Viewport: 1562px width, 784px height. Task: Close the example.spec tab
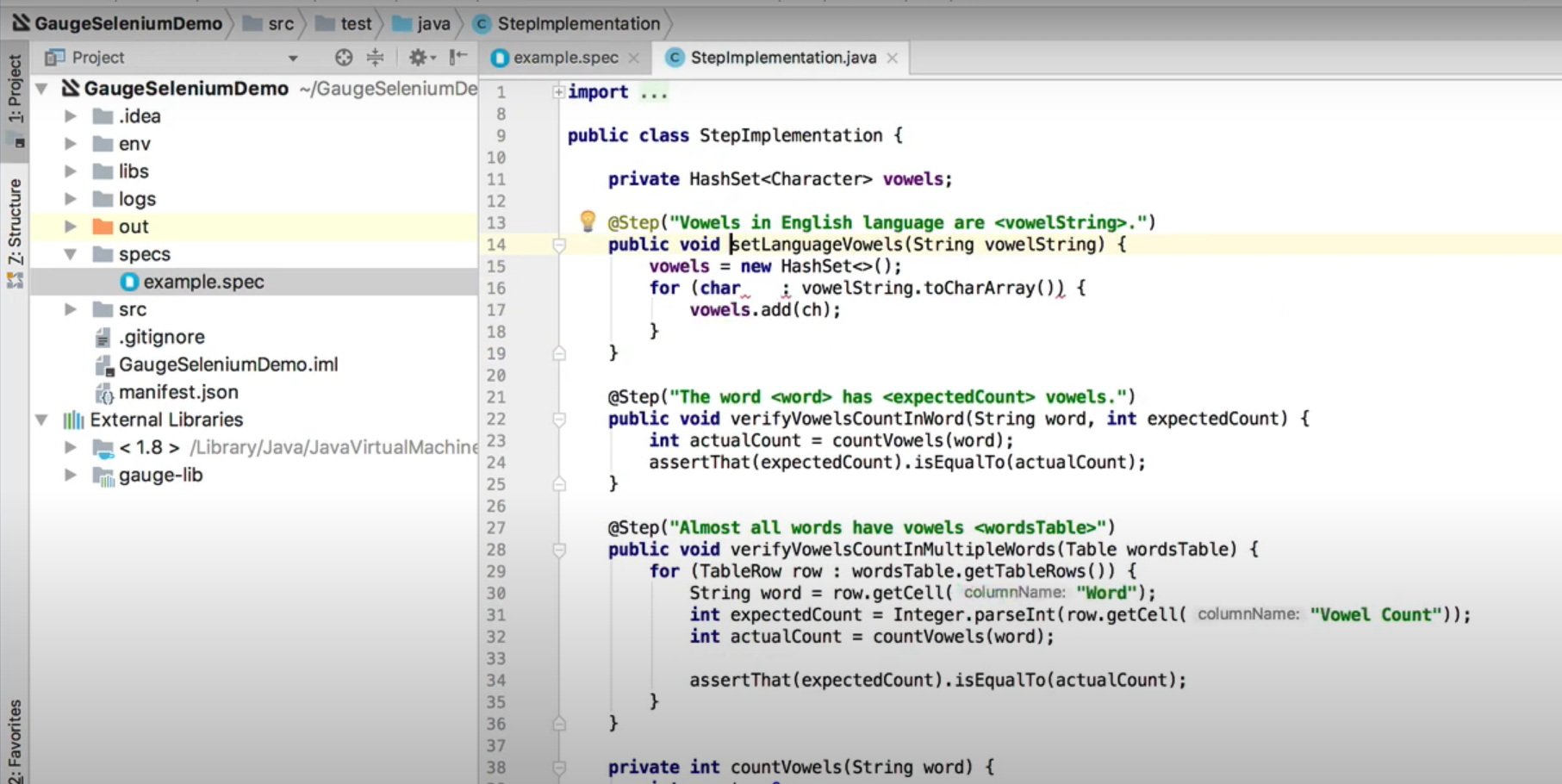point(634,58)
